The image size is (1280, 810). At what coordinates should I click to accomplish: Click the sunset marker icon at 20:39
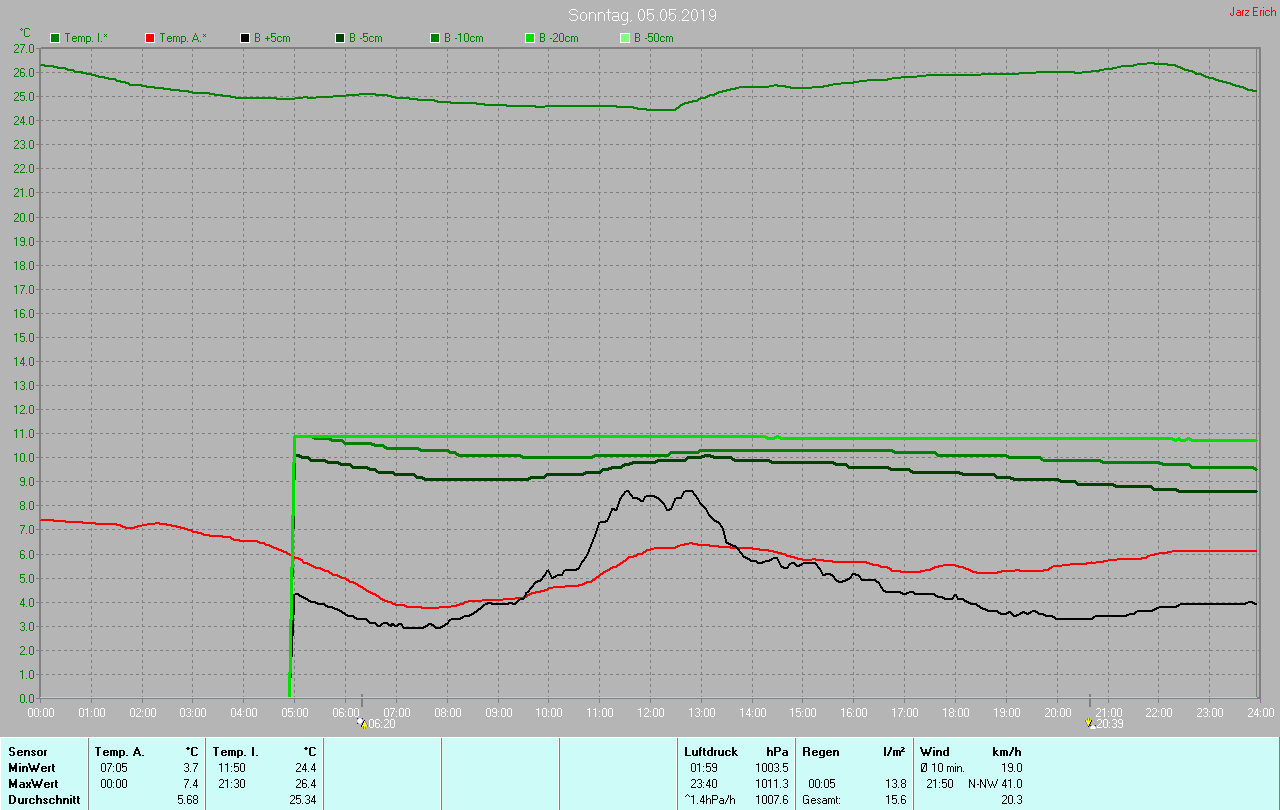1090,721
